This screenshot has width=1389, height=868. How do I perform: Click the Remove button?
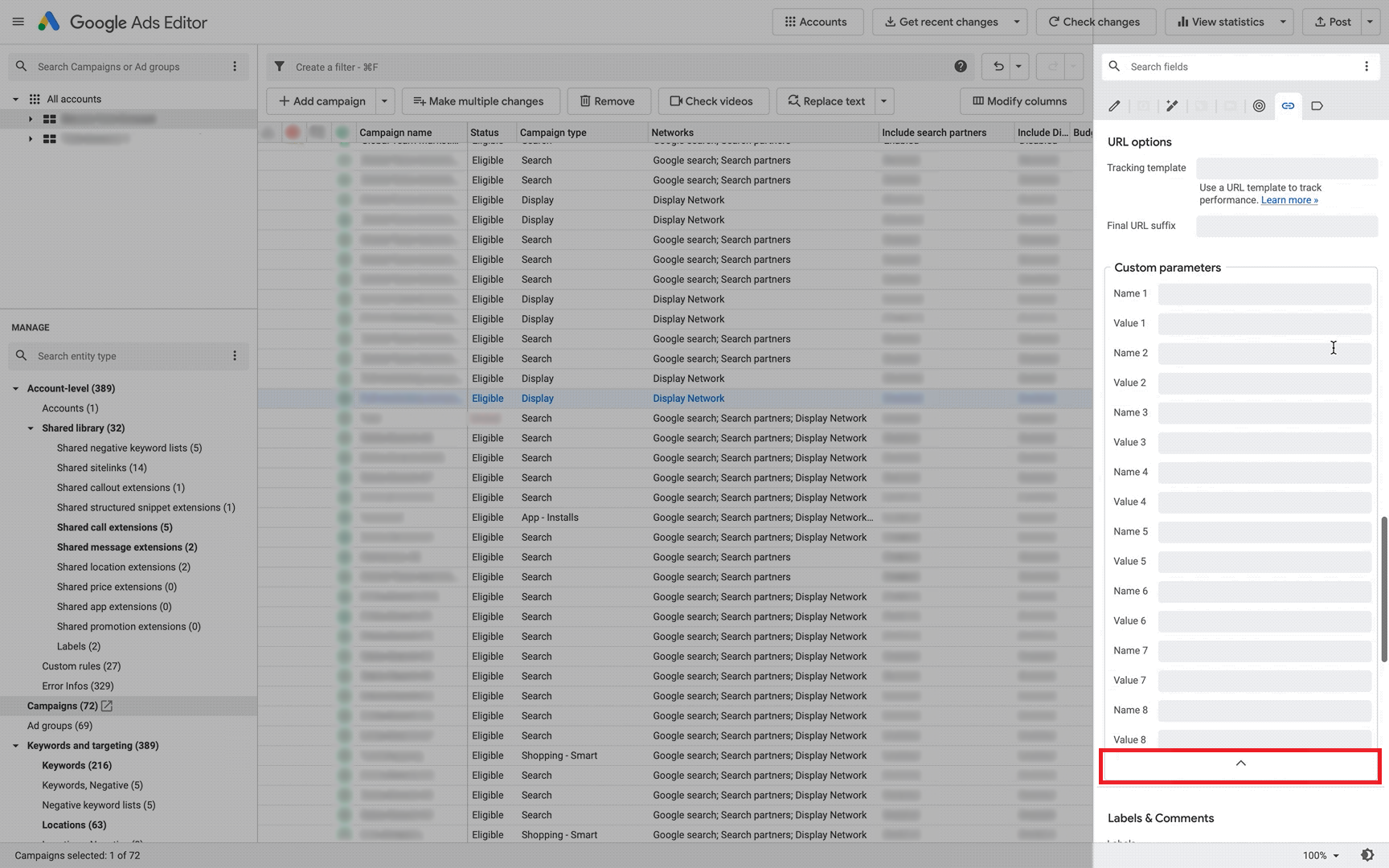pyautogui.click(x=608, y=101)
